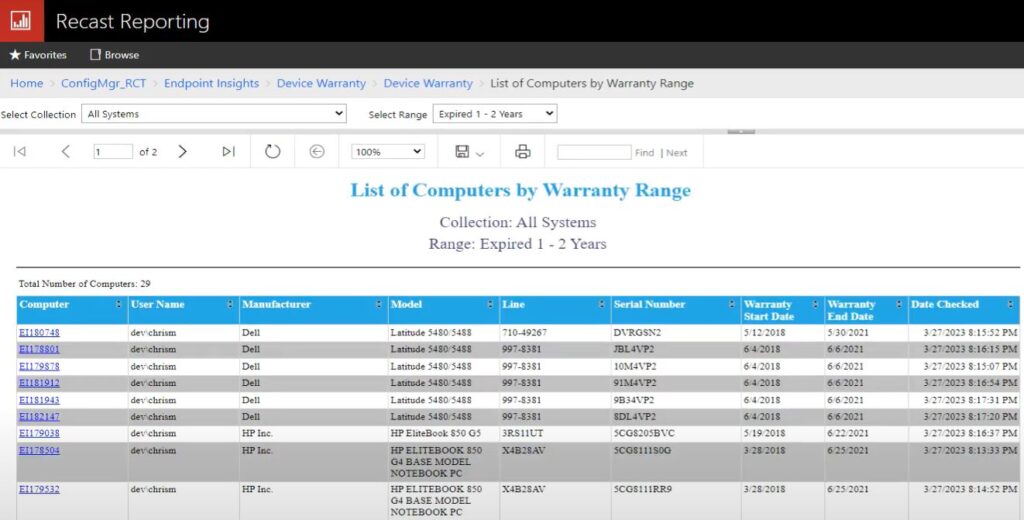The height and width of the screenshot is (520, 1024).
Task: Sort by Computer column toggle
Action: (119, 305)
